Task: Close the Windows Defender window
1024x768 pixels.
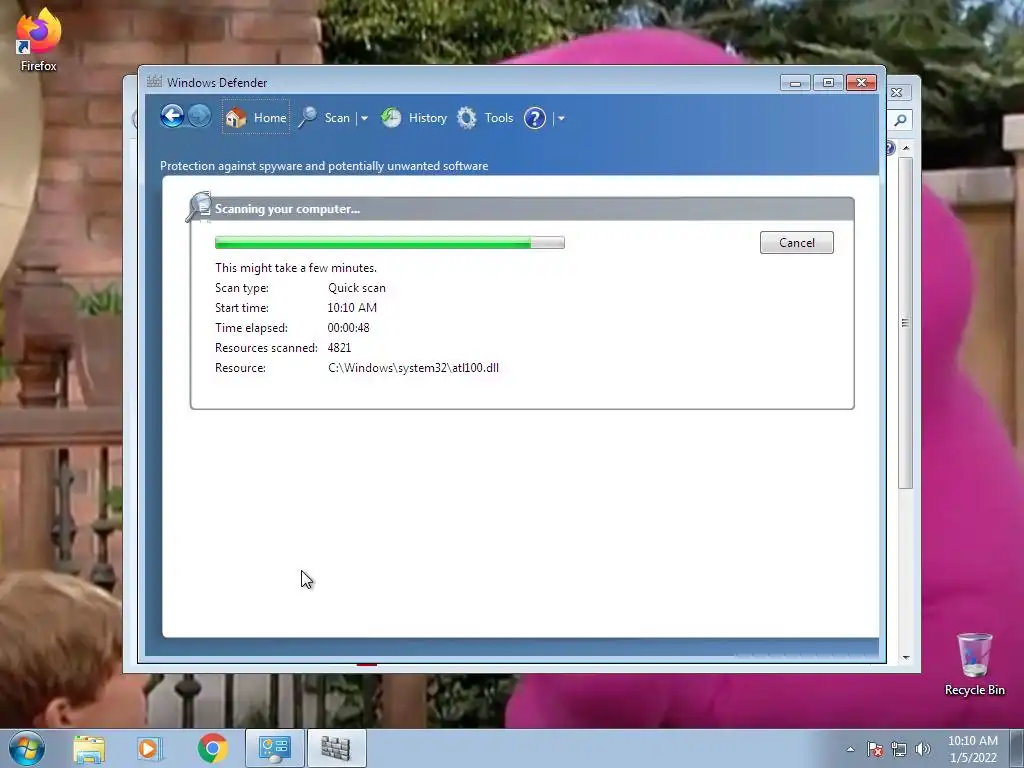Action: [861, 83]
